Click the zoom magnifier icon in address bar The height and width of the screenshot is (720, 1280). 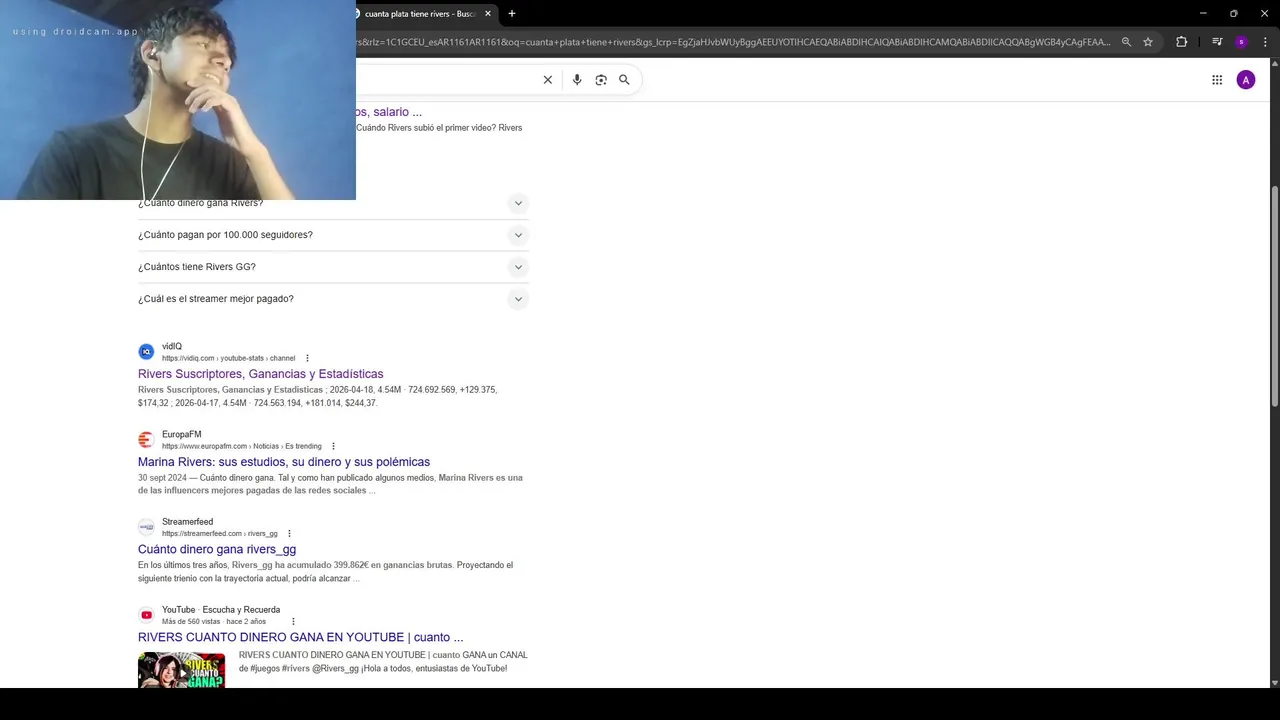coord(1126,42)
